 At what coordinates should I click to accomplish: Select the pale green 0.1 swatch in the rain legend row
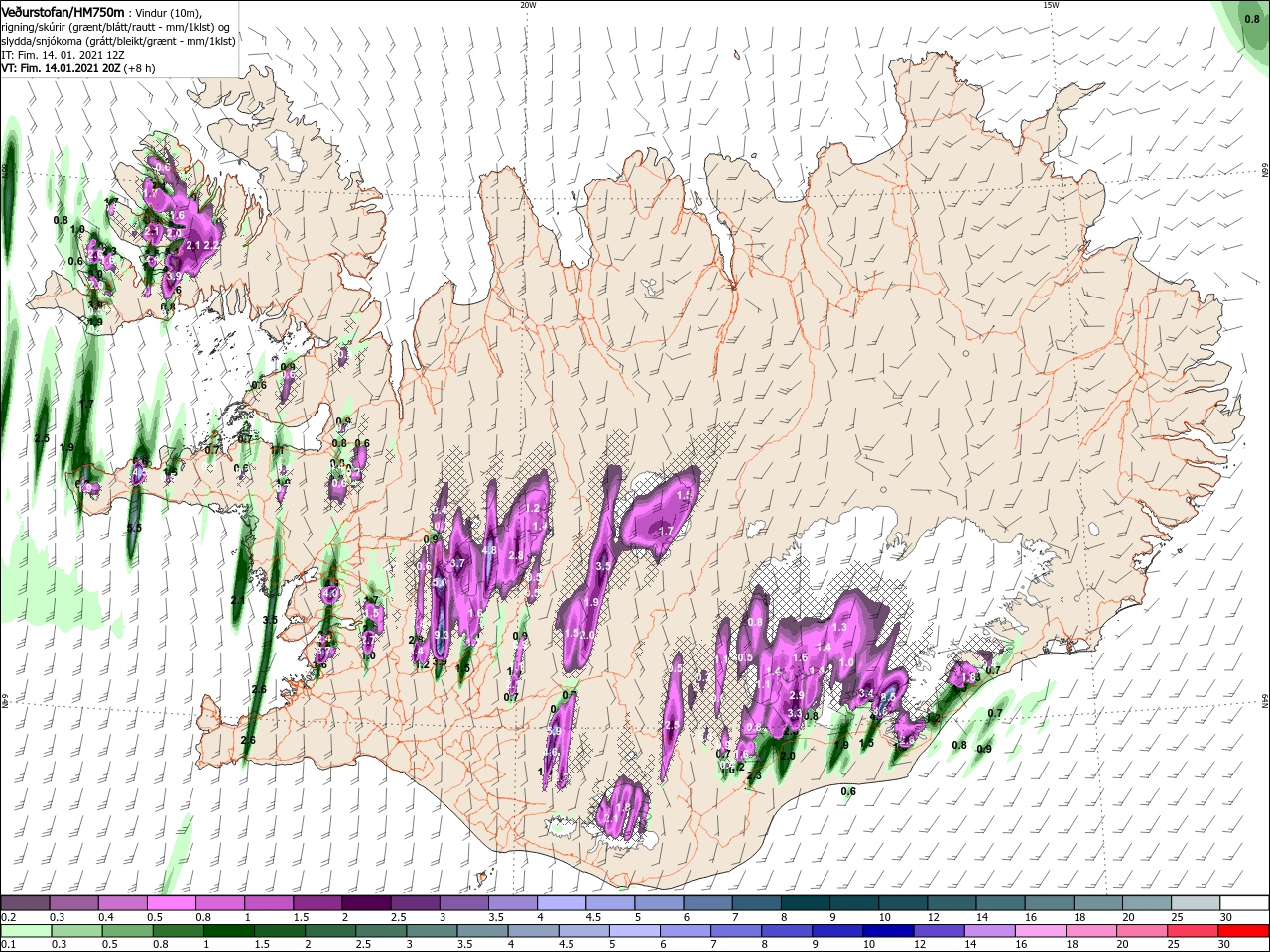coord(26,931)
